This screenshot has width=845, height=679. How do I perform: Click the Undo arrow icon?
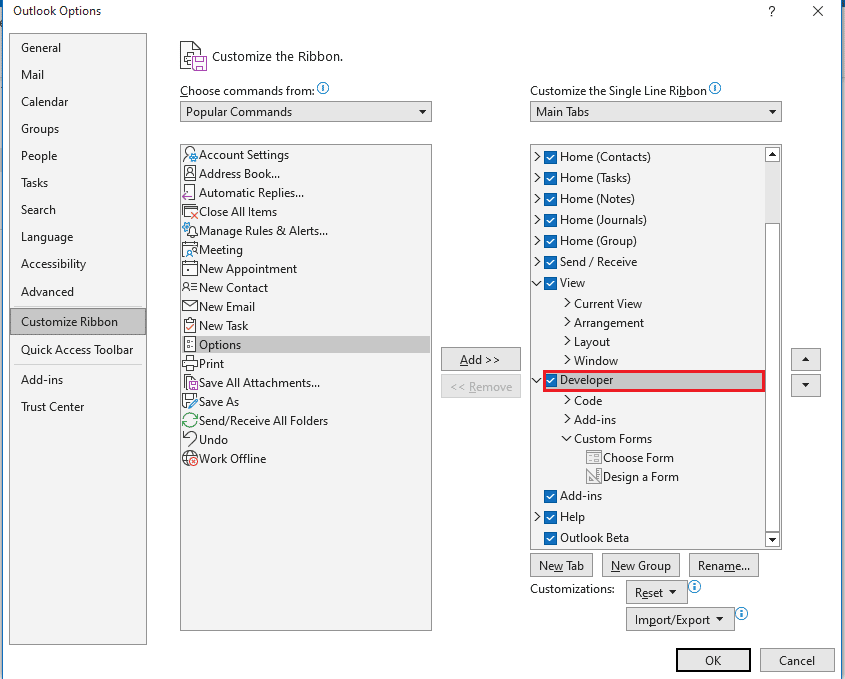pos(190,440)
